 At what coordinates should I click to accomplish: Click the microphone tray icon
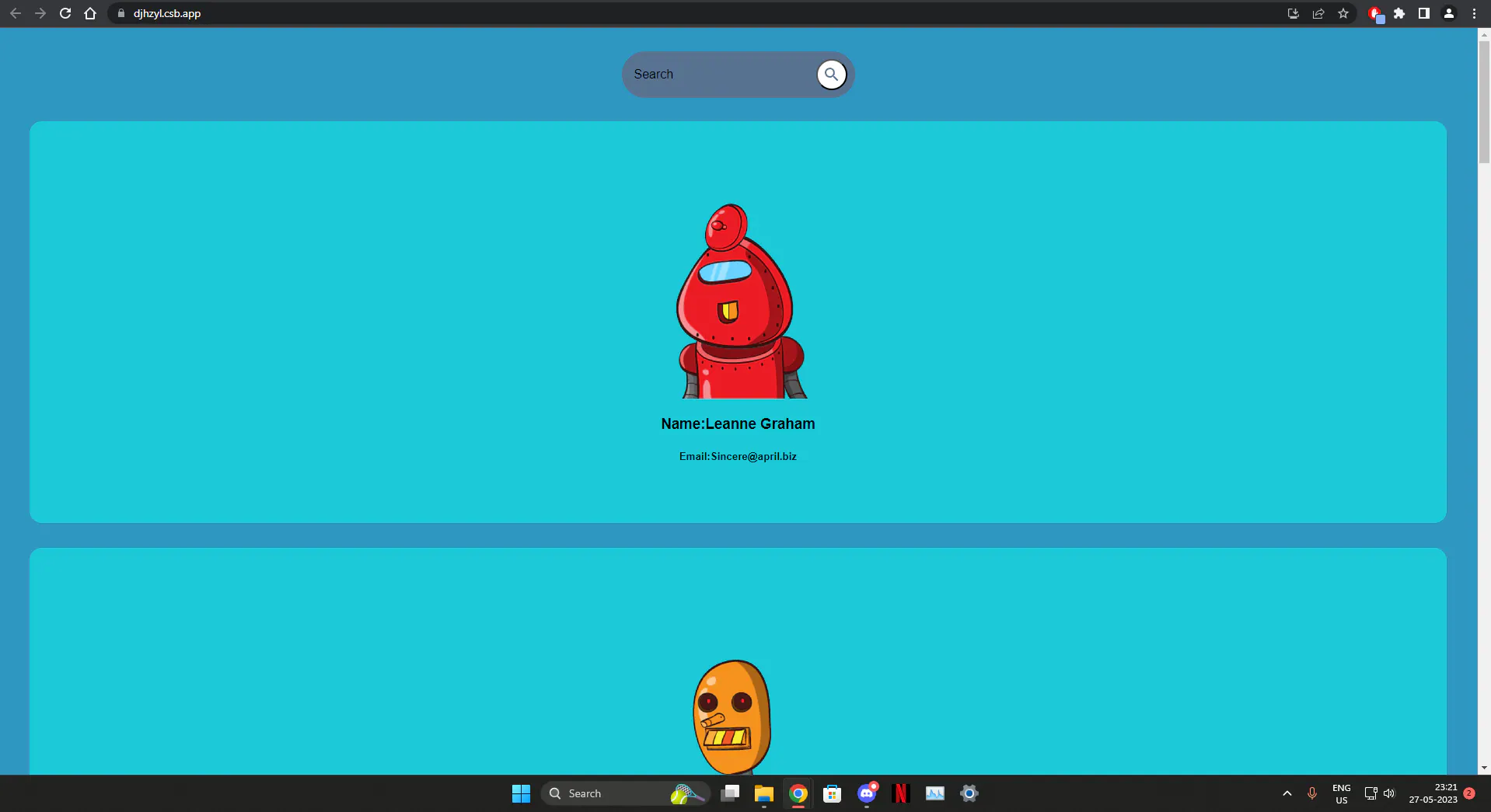click(x=1312, y=793)
